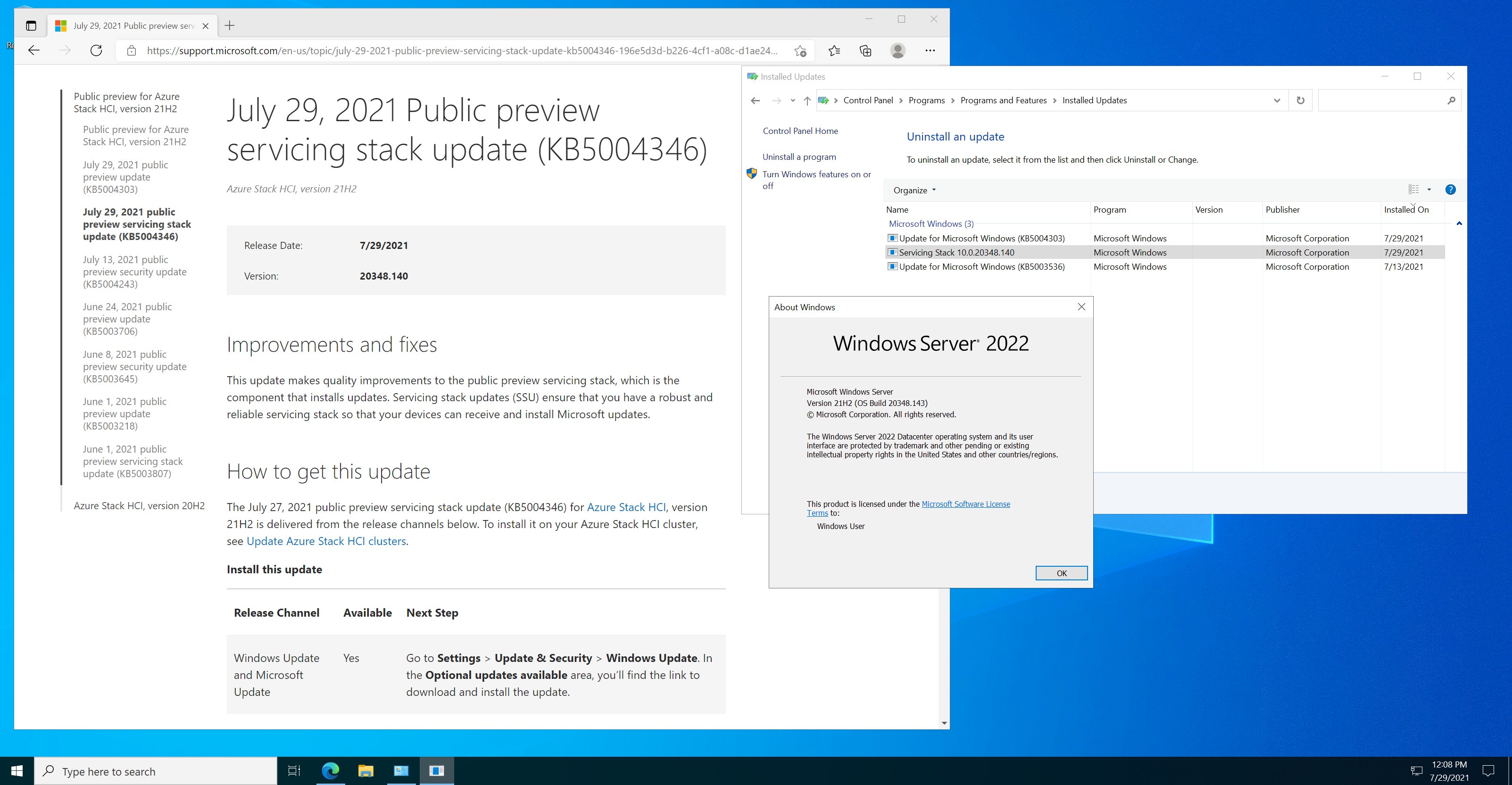
Task: Open the Organize dropdown menu
Action: 914,190
